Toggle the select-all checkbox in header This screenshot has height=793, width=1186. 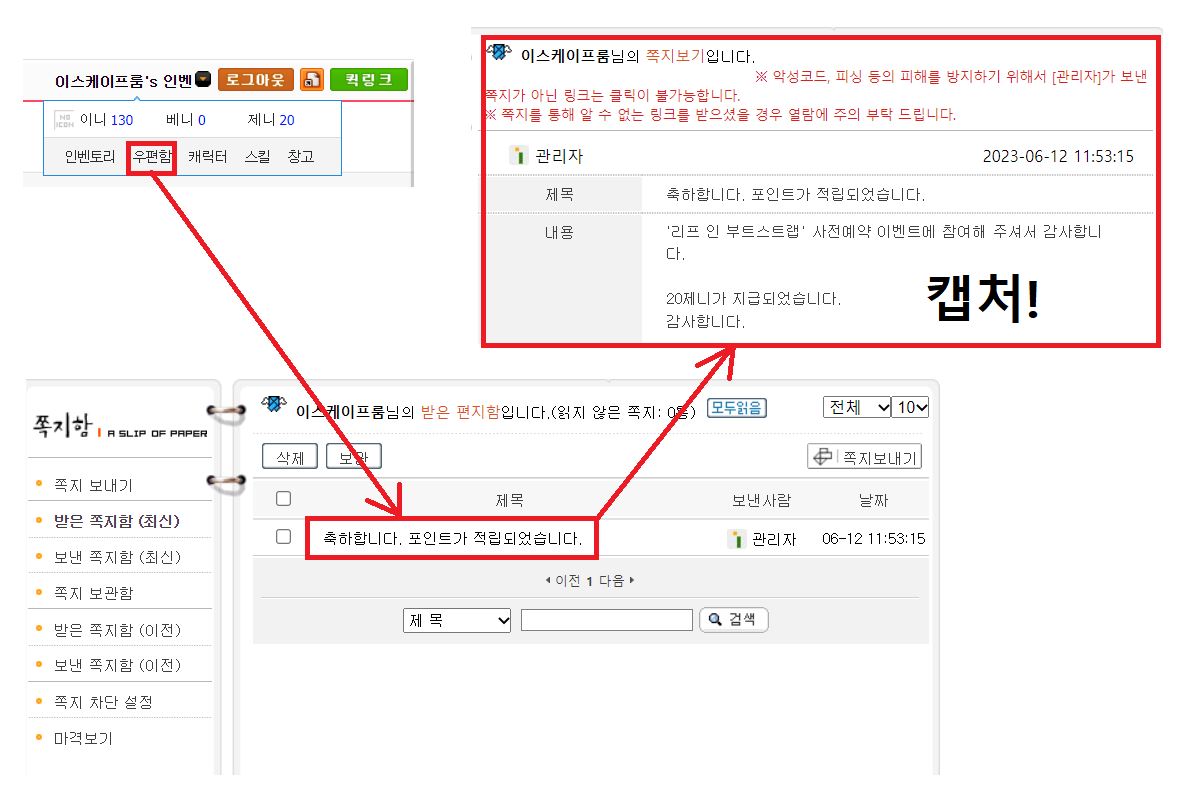283,498
